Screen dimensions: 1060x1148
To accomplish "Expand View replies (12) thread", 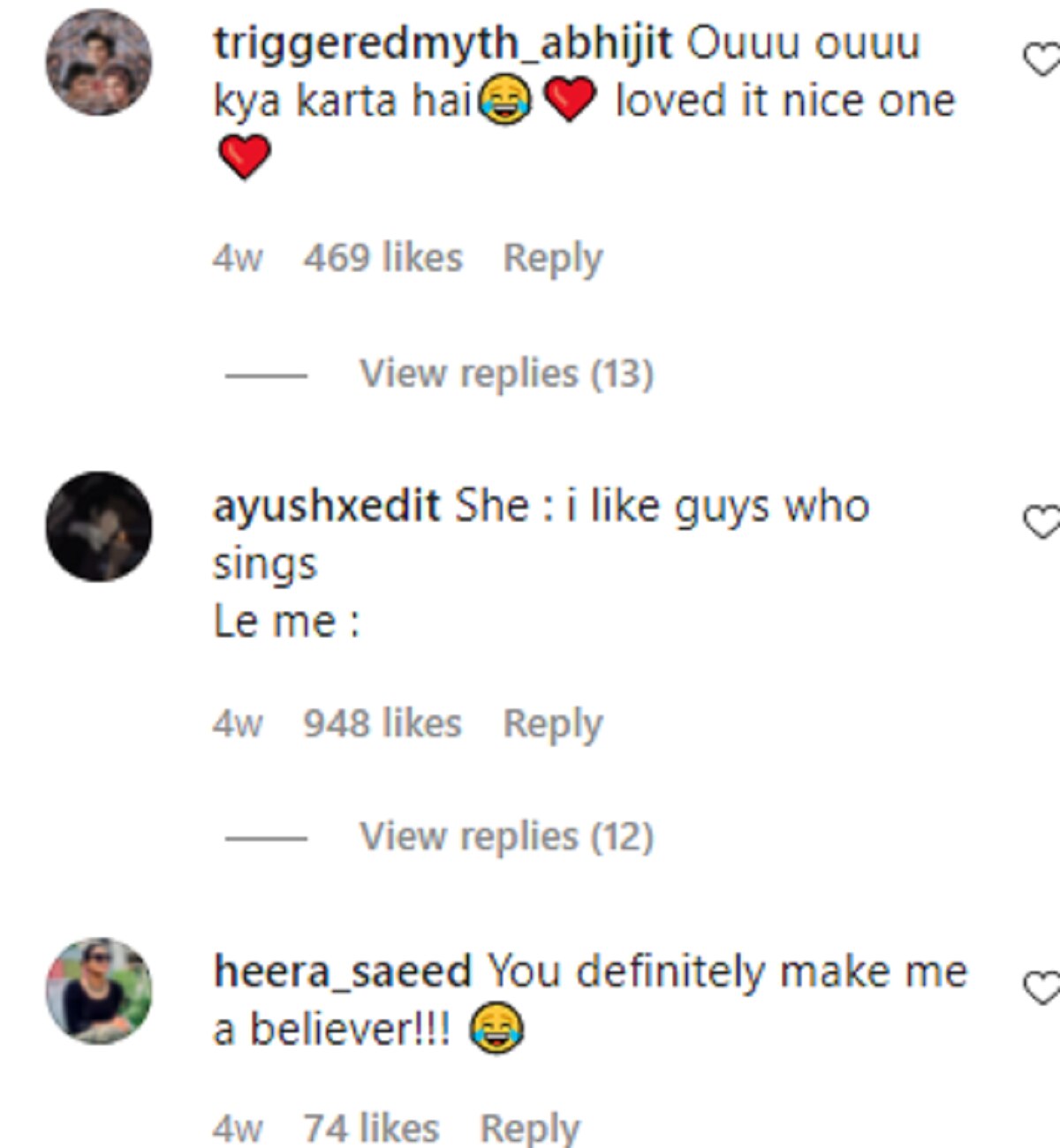I will coord(506,836).
